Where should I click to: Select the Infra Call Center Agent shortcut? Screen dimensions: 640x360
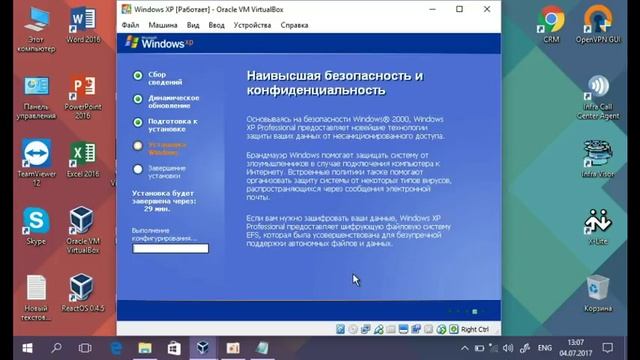tap(598, 97)
